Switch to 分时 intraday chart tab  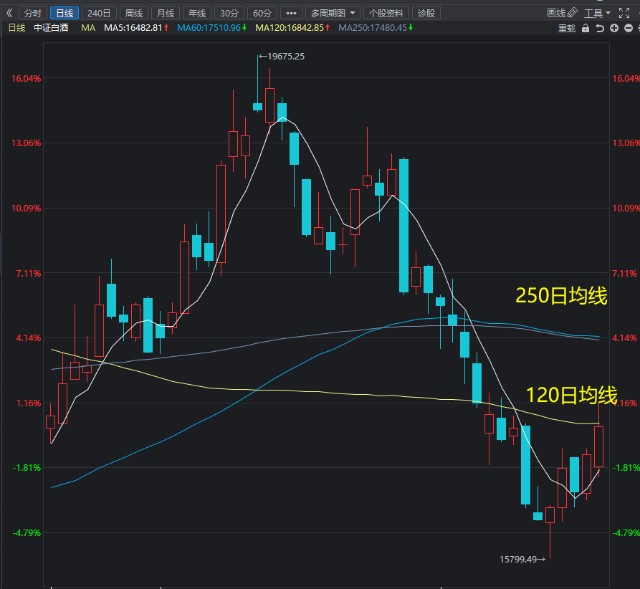coord(33,13)
